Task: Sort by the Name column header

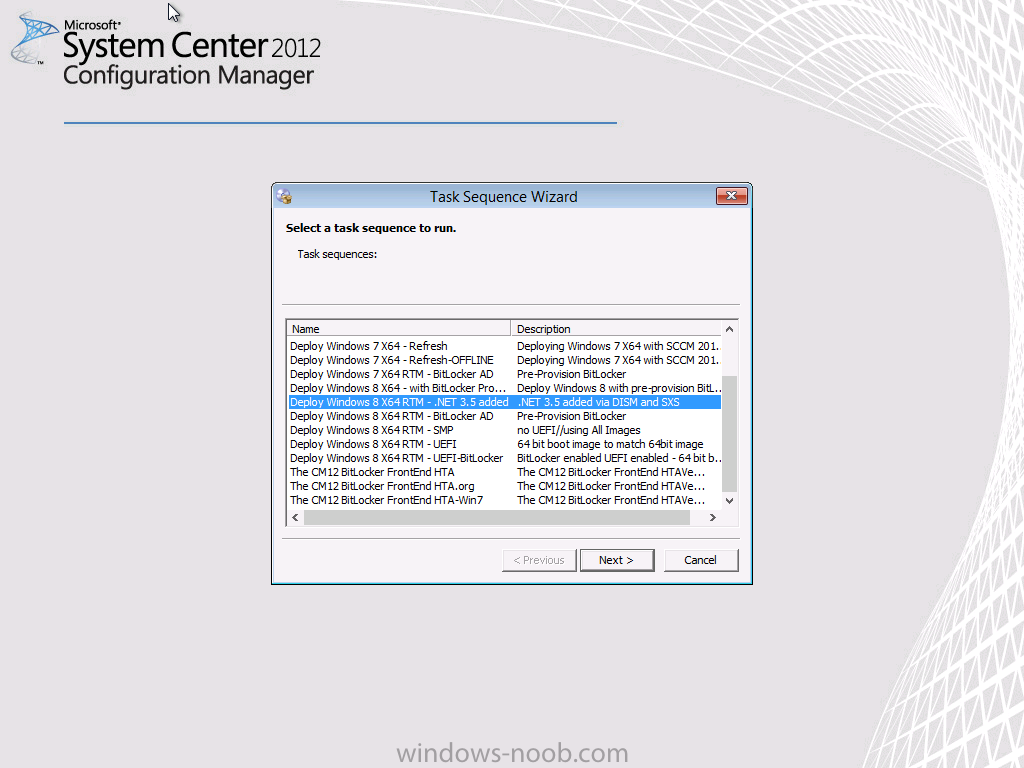Action: (x=398, y=328)
